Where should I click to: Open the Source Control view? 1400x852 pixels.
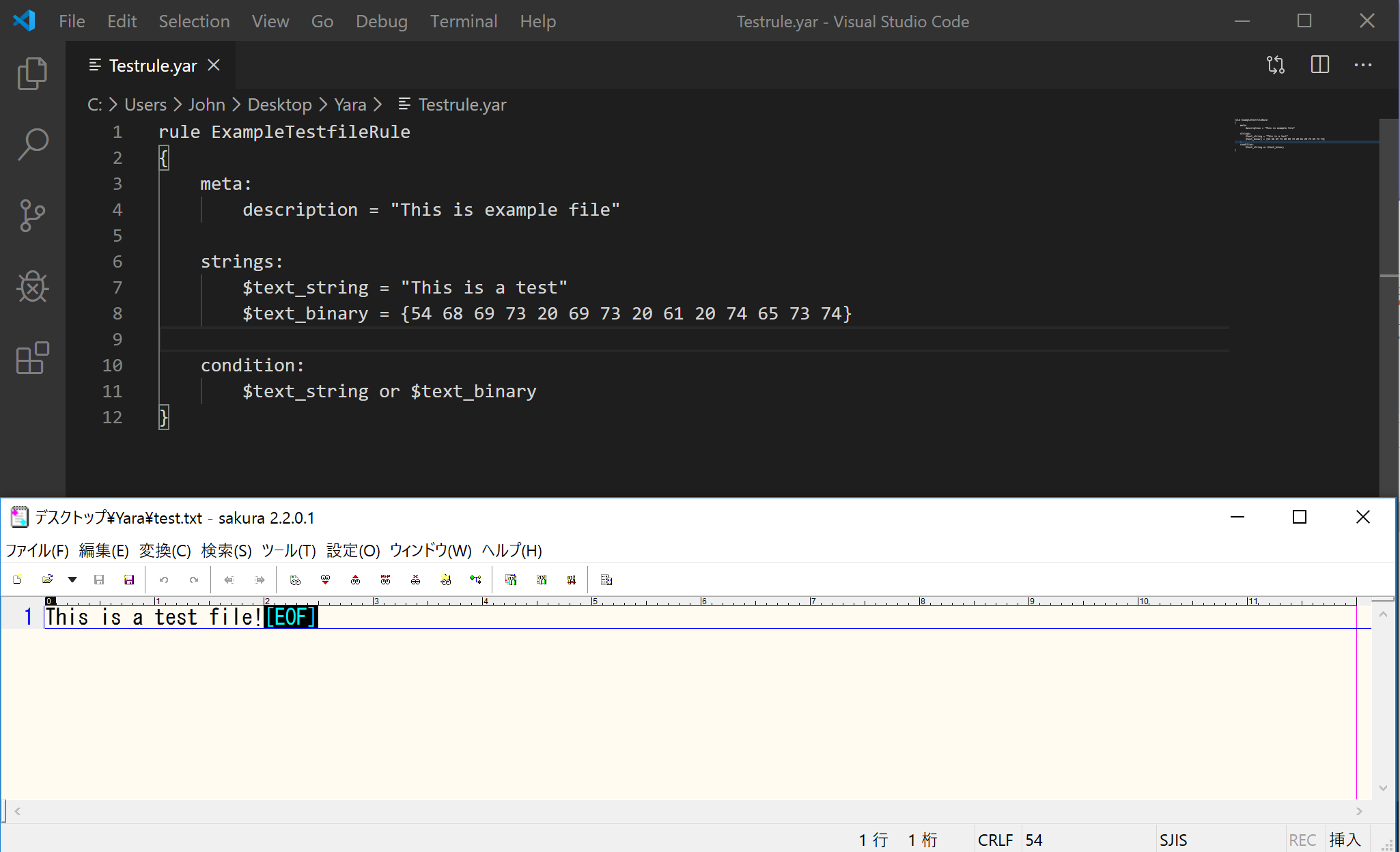32,216
